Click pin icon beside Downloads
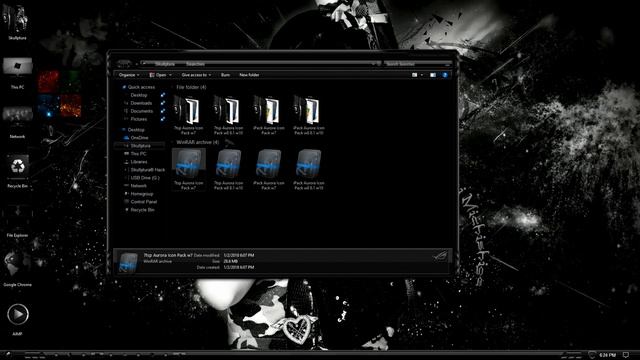The height and width of the screenshot is (360, 640). pyautogui.click(x=162, y=103)
